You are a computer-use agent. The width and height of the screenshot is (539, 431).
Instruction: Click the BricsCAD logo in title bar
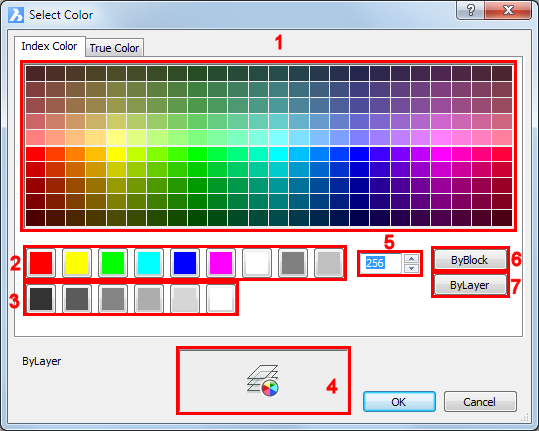coord(16,15)
